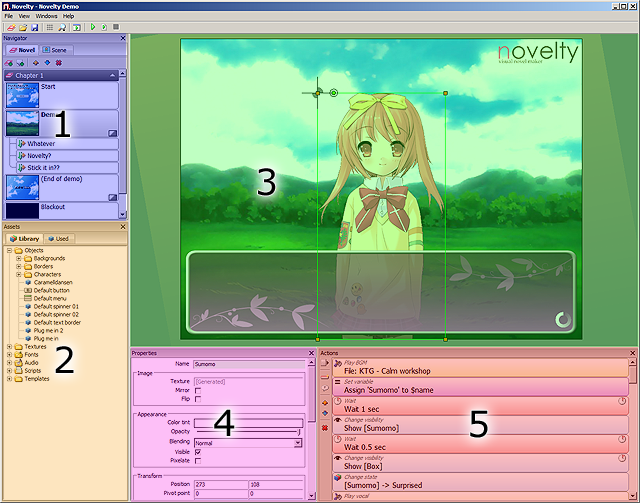Switch to the Scene tab in Navigator
This screenshot has width=640, height=503.
pos(55,50)
